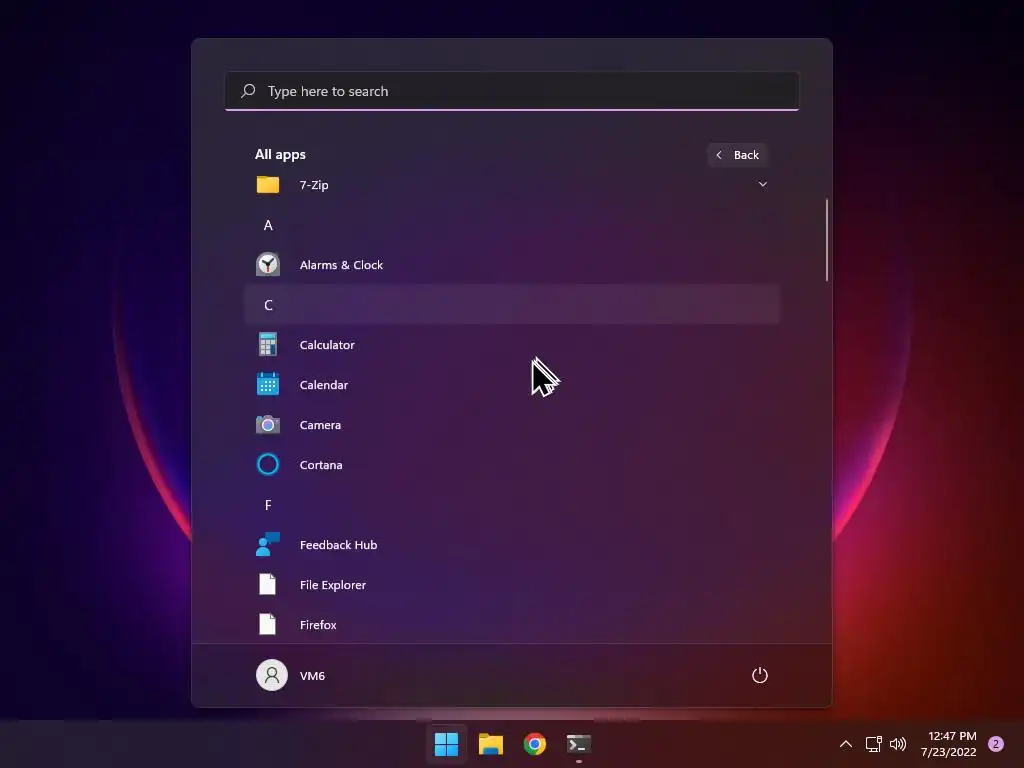
Task: Show hidden tray icons chevron
Action: (x=846, y=744)
